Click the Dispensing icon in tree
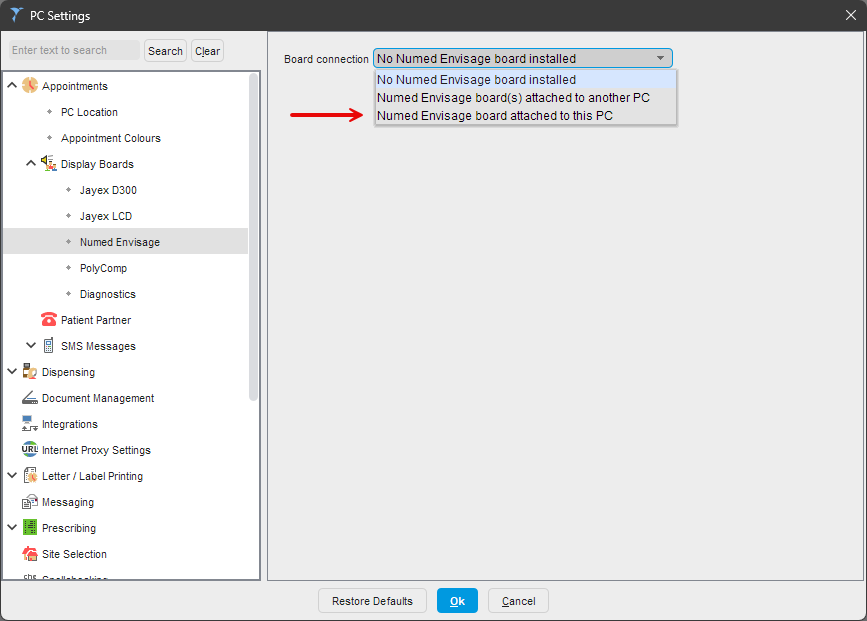Screen dimensions: 867x621 coord(30,372)
